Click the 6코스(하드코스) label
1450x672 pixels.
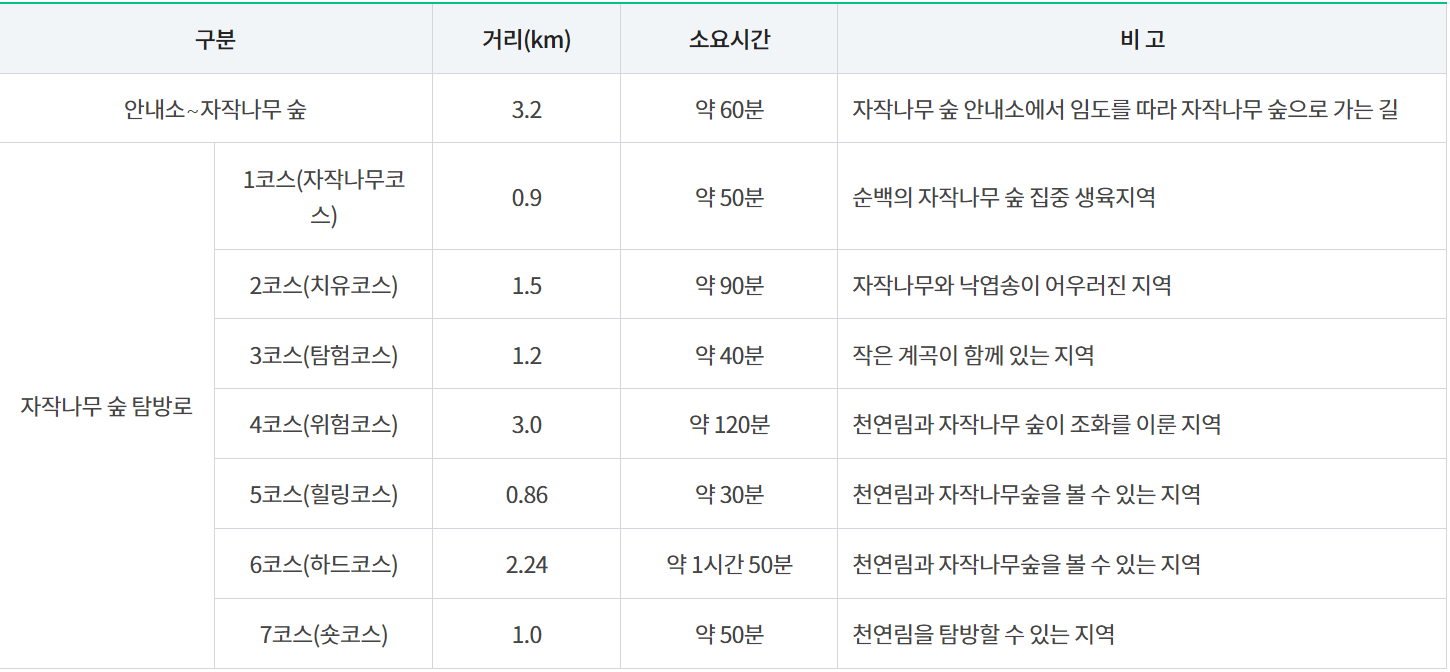(322, 563)
